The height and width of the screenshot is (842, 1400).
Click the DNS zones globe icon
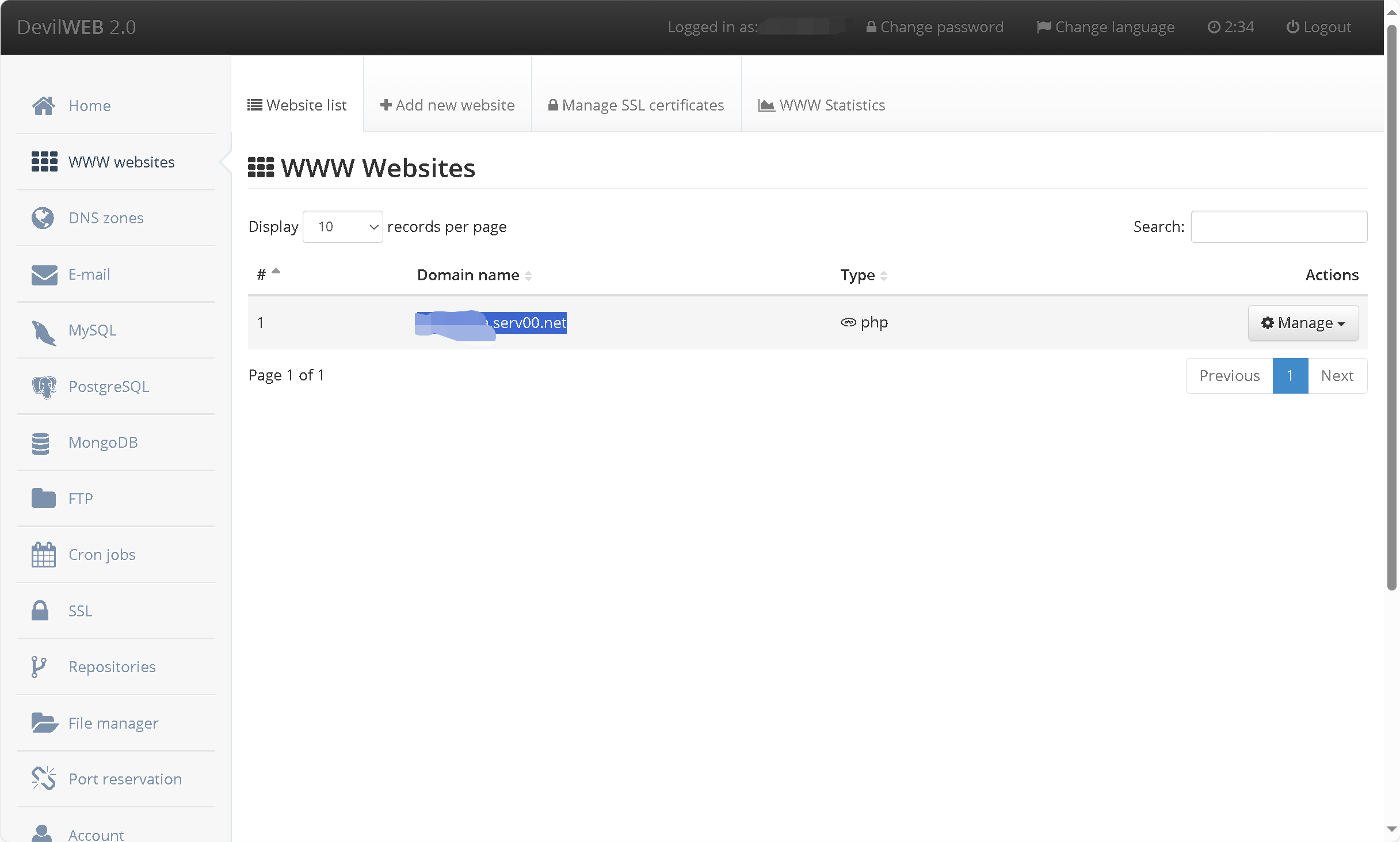tap(43, 218)
